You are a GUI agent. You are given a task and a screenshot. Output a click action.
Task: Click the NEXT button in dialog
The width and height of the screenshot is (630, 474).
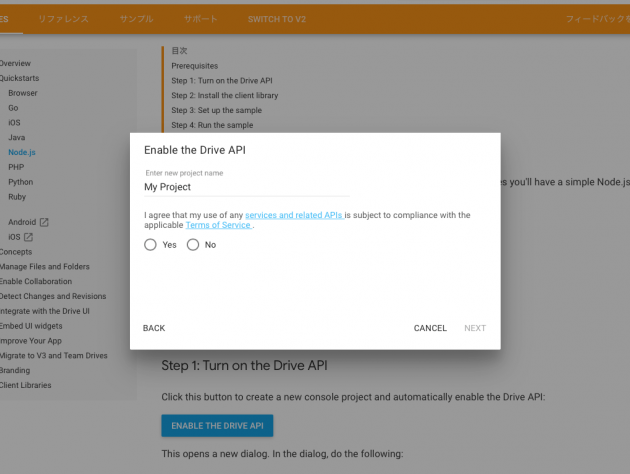point(475,328)
